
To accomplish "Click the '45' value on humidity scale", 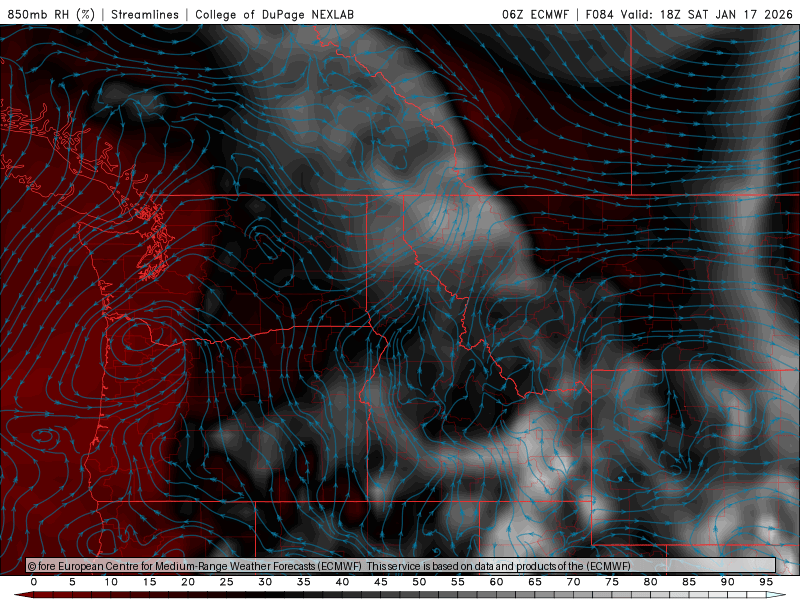I will click(x=381, y=582).
